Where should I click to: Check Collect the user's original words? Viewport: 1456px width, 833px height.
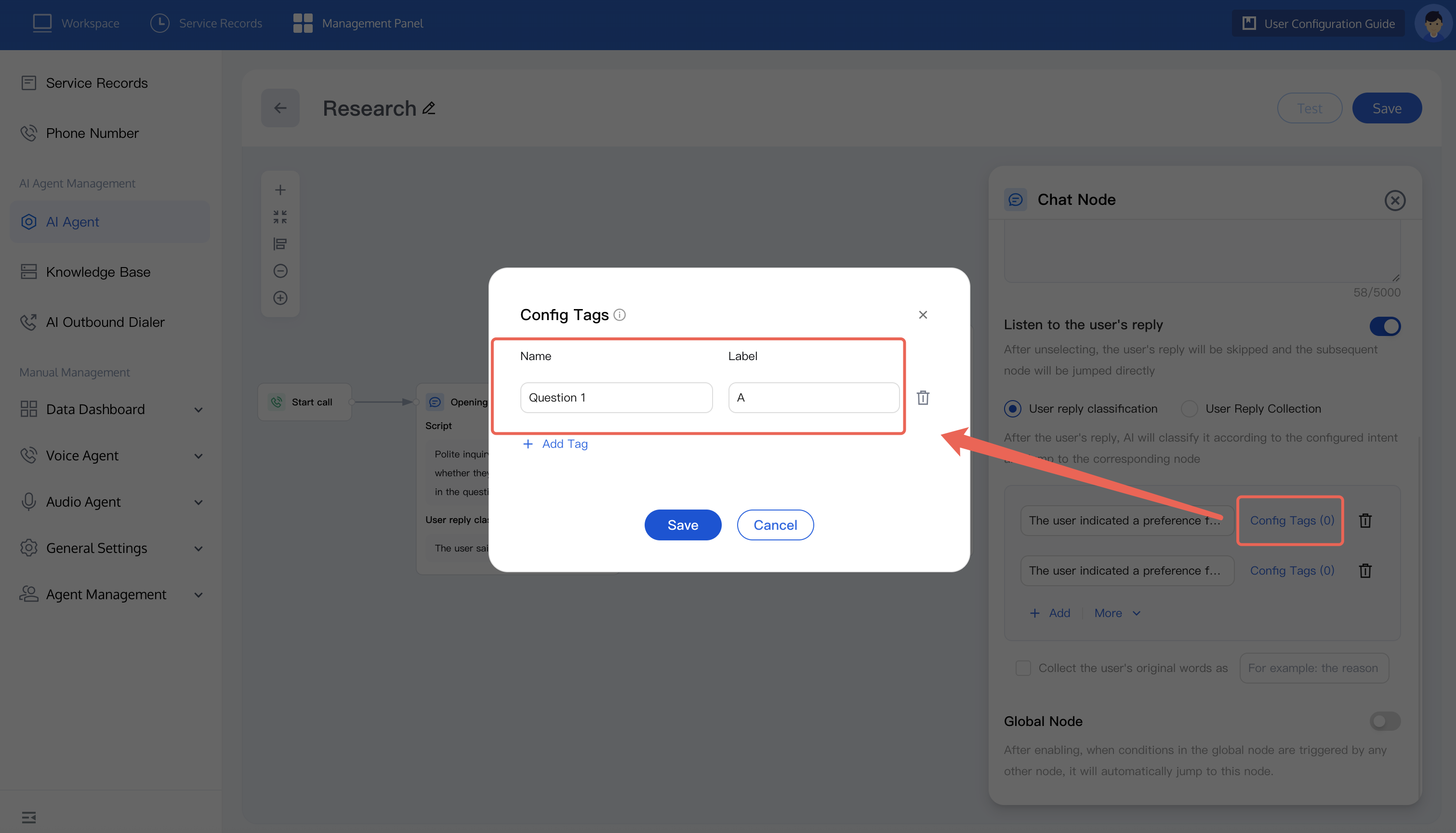[1023, 668]
